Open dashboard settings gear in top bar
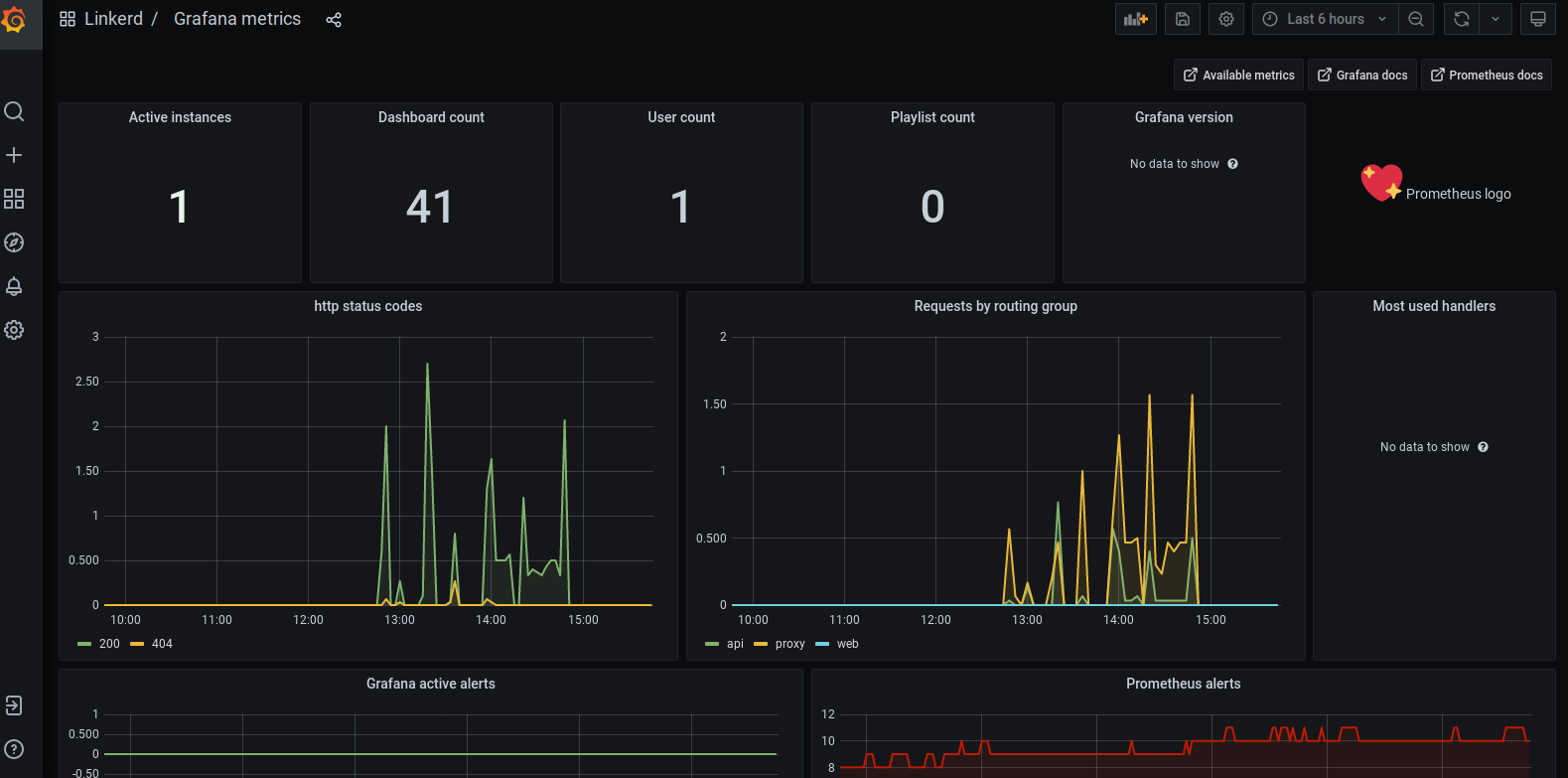 pos(1226,19)
